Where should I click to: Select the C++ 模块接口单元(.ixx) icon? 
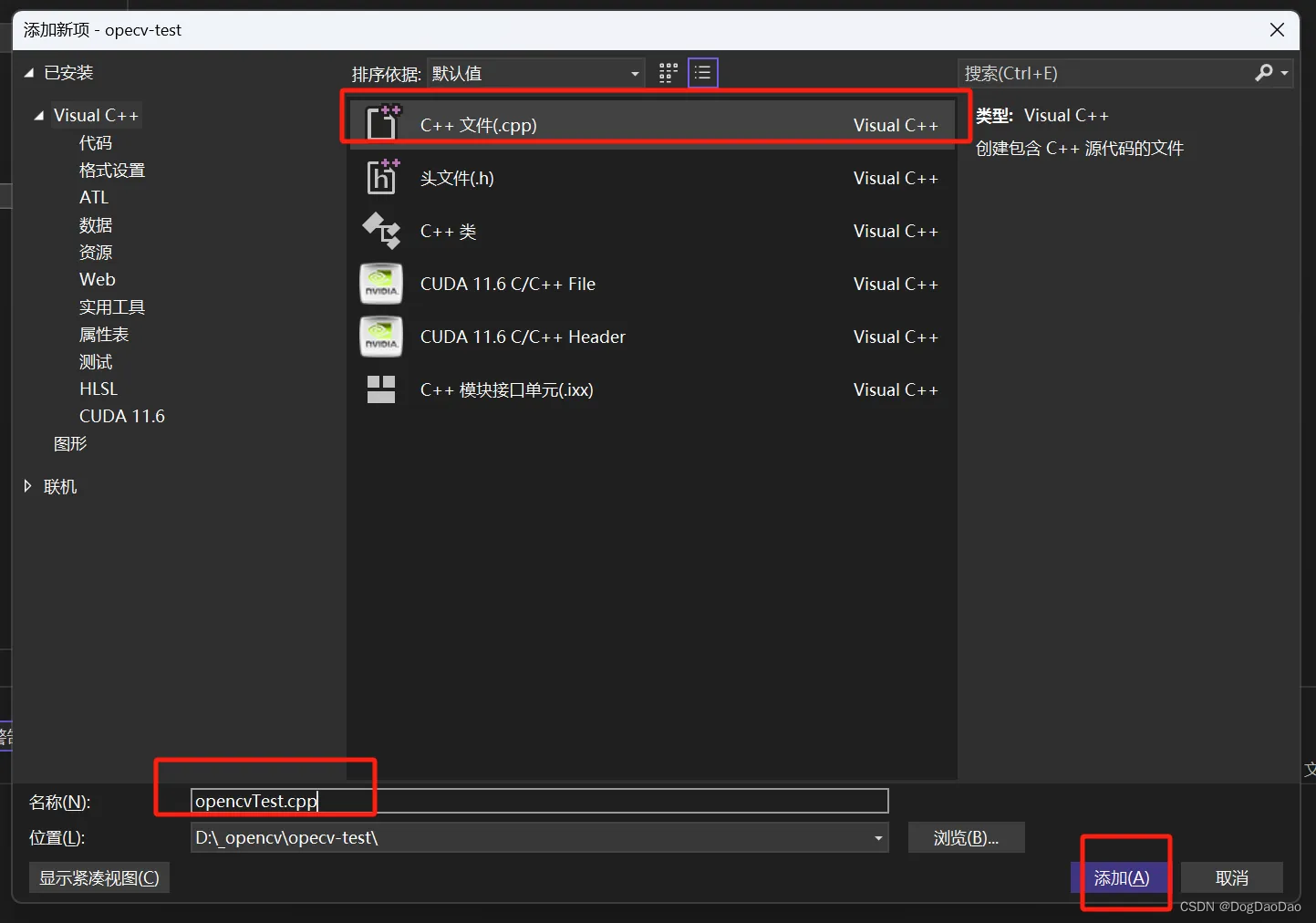[x=381, y=389]
